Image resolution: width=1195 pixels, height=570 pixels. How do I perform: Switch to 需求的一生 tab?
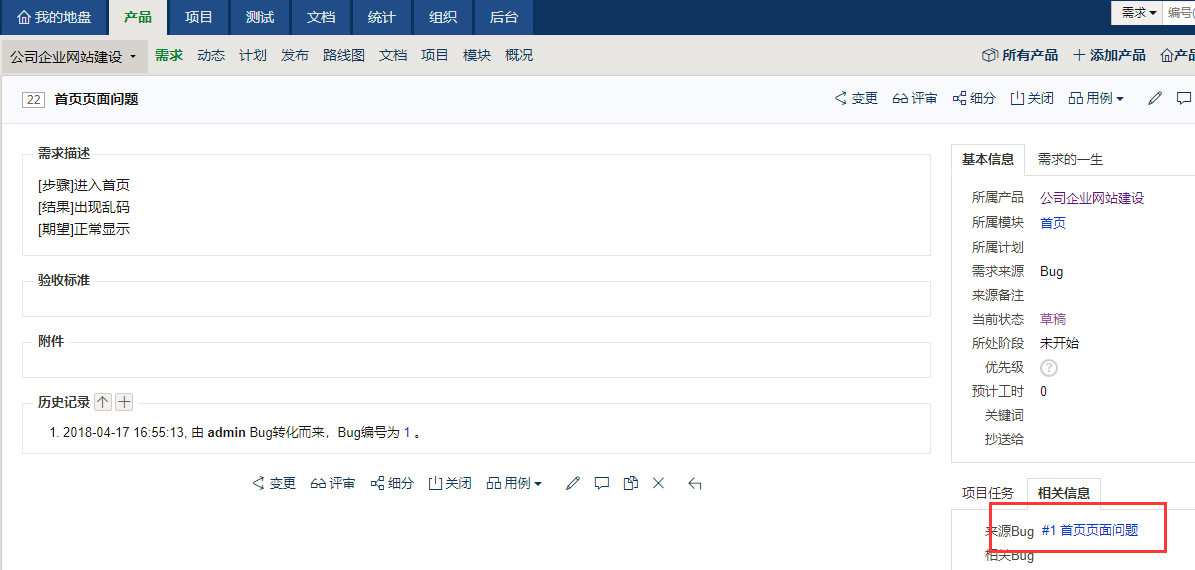click(1070, 159)
